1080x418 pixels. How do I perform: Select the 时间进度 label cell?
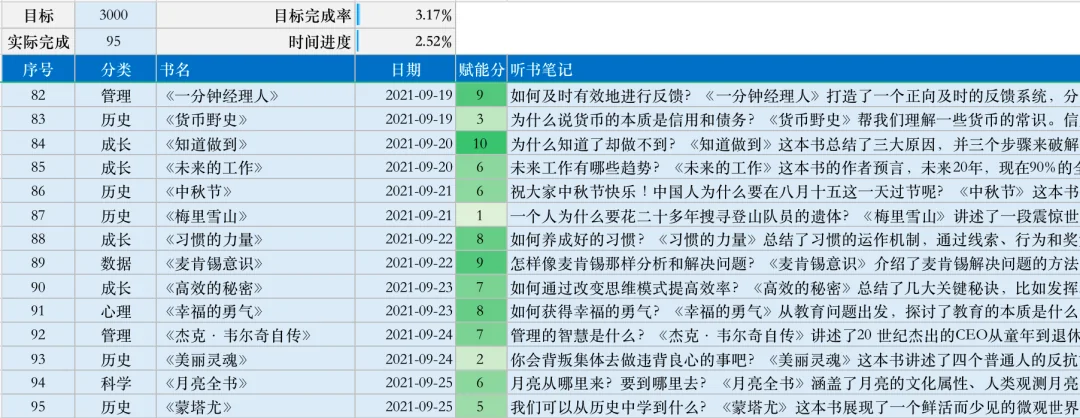pos(256,41)
